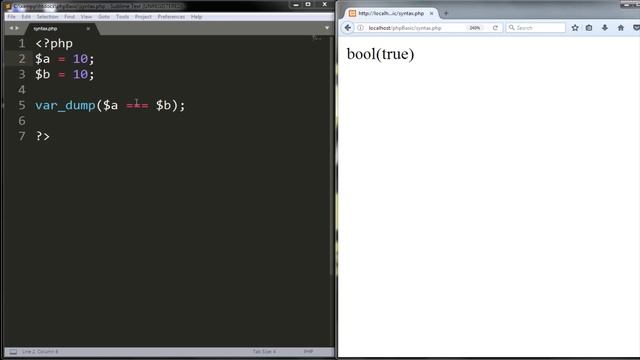Bookmark this page with star icon
Viewport: 640px width, 360px height.
(575, 28)
